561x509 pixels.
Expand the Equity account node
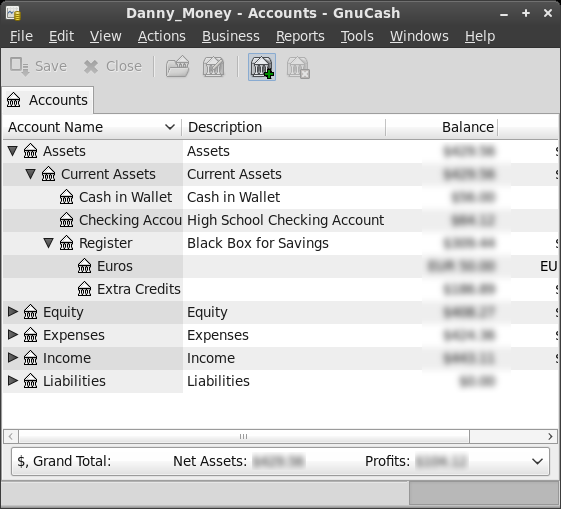(13, 312)
